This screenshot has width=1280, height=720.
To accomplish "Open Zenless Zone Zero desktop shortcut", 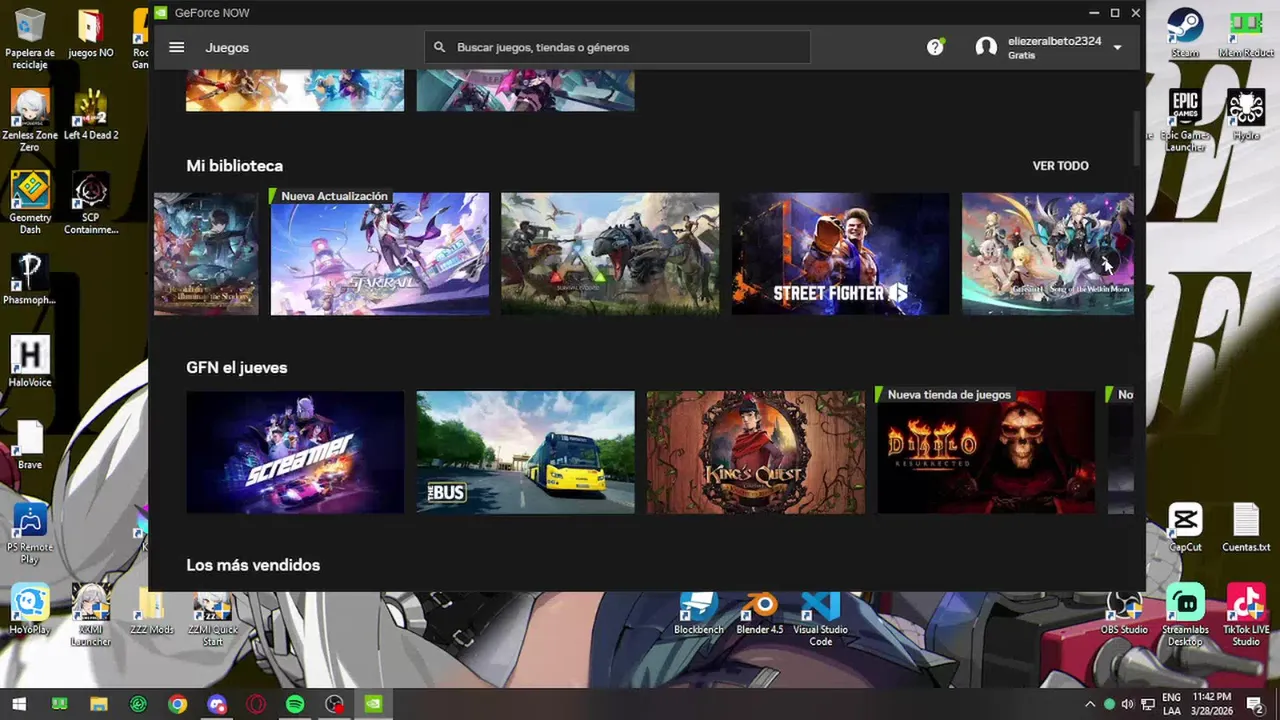I will tap(30, 121).
